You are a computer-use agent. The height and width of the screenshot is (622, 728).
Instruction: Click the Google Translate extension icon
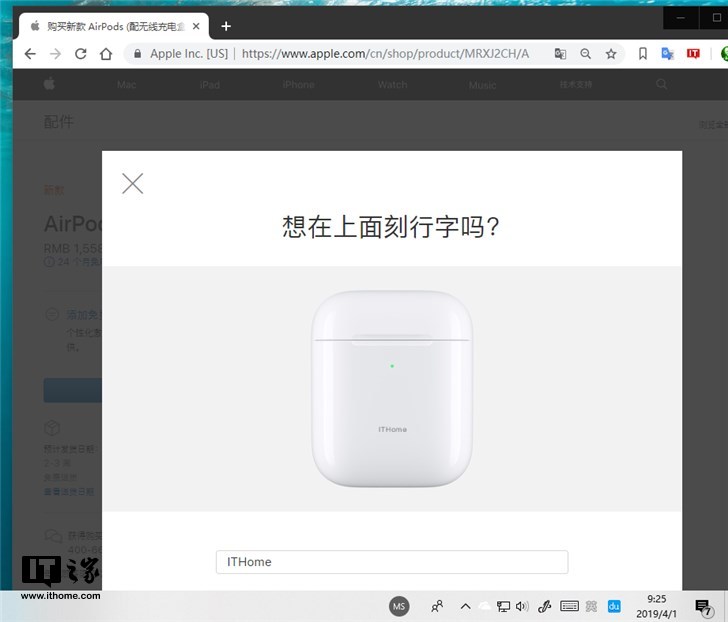668,54
